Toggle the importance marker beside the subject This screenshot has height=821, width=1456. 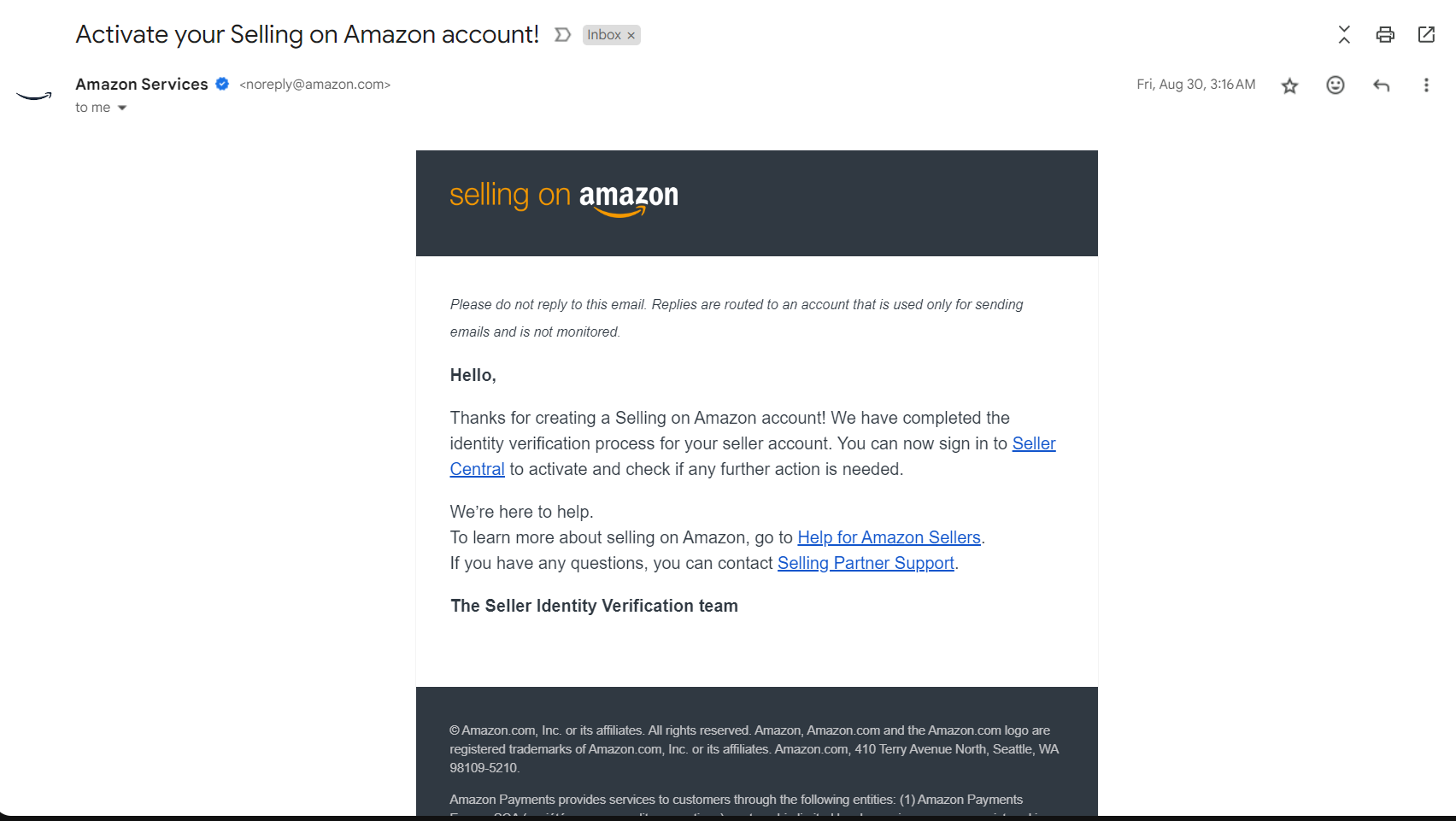coord(562,35)
